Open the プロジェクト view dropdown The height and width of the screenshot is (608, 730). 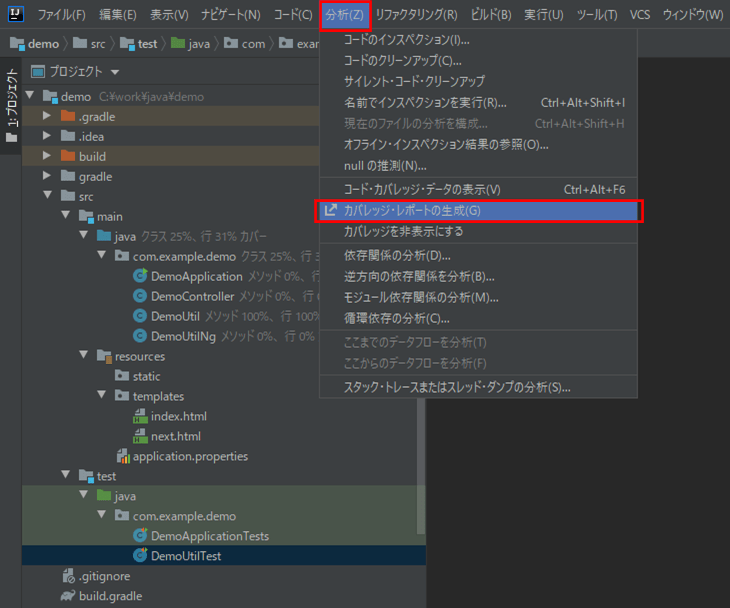click(115, 72)
